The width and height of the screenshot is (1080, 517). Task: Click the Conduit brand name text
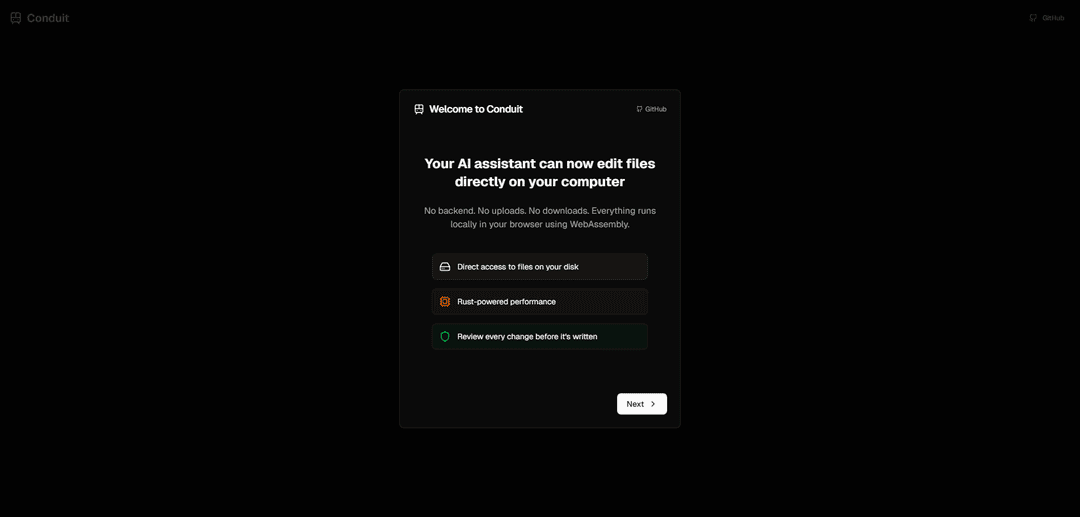coord(48,18)
